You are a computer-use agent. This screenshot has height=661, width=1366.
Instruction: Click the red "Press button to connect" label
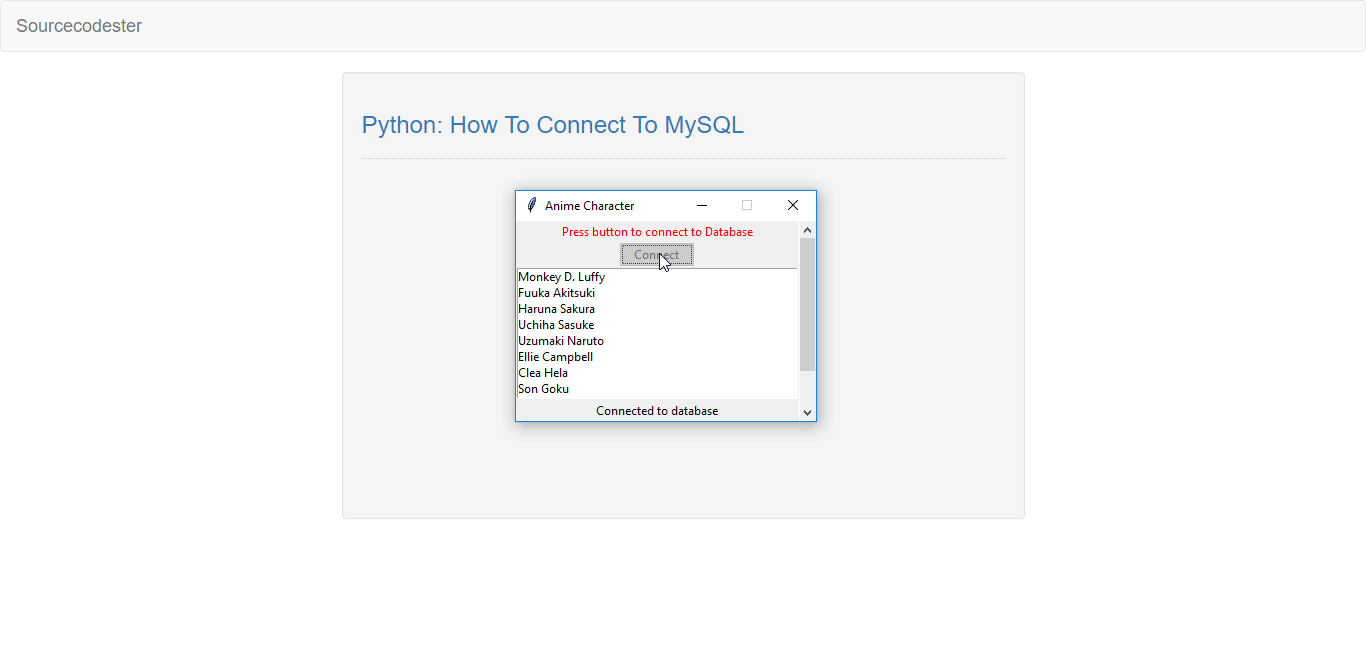coord(657,232)
